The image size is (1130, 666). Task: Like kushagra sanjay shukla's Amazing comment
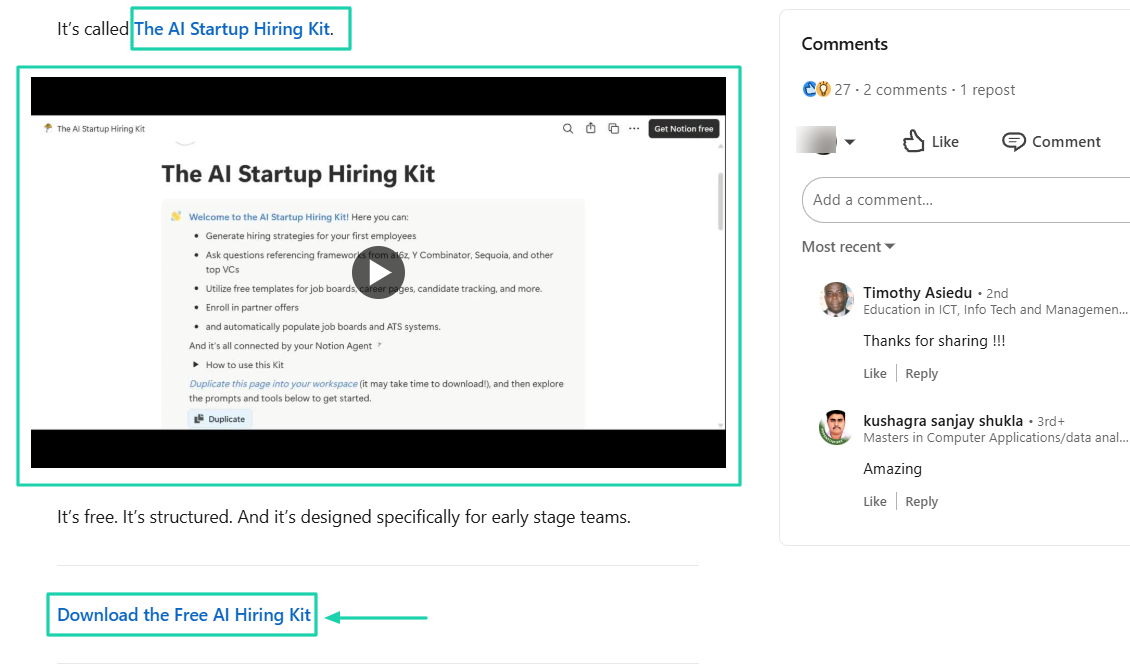[x=875, y=502]
